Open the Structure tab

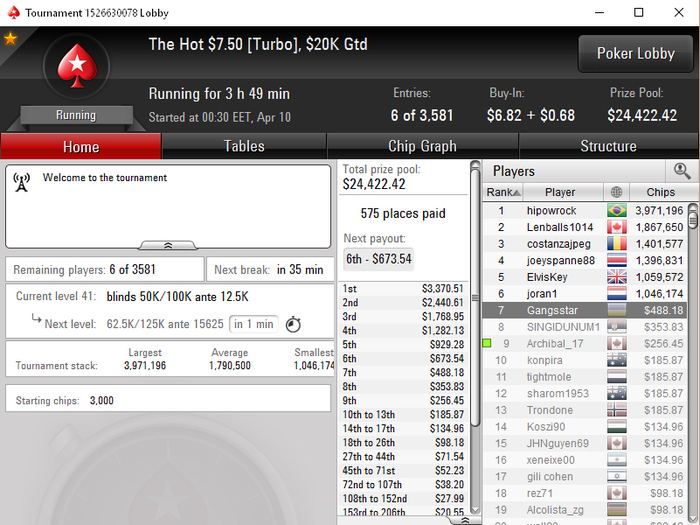tap(608, 146)
